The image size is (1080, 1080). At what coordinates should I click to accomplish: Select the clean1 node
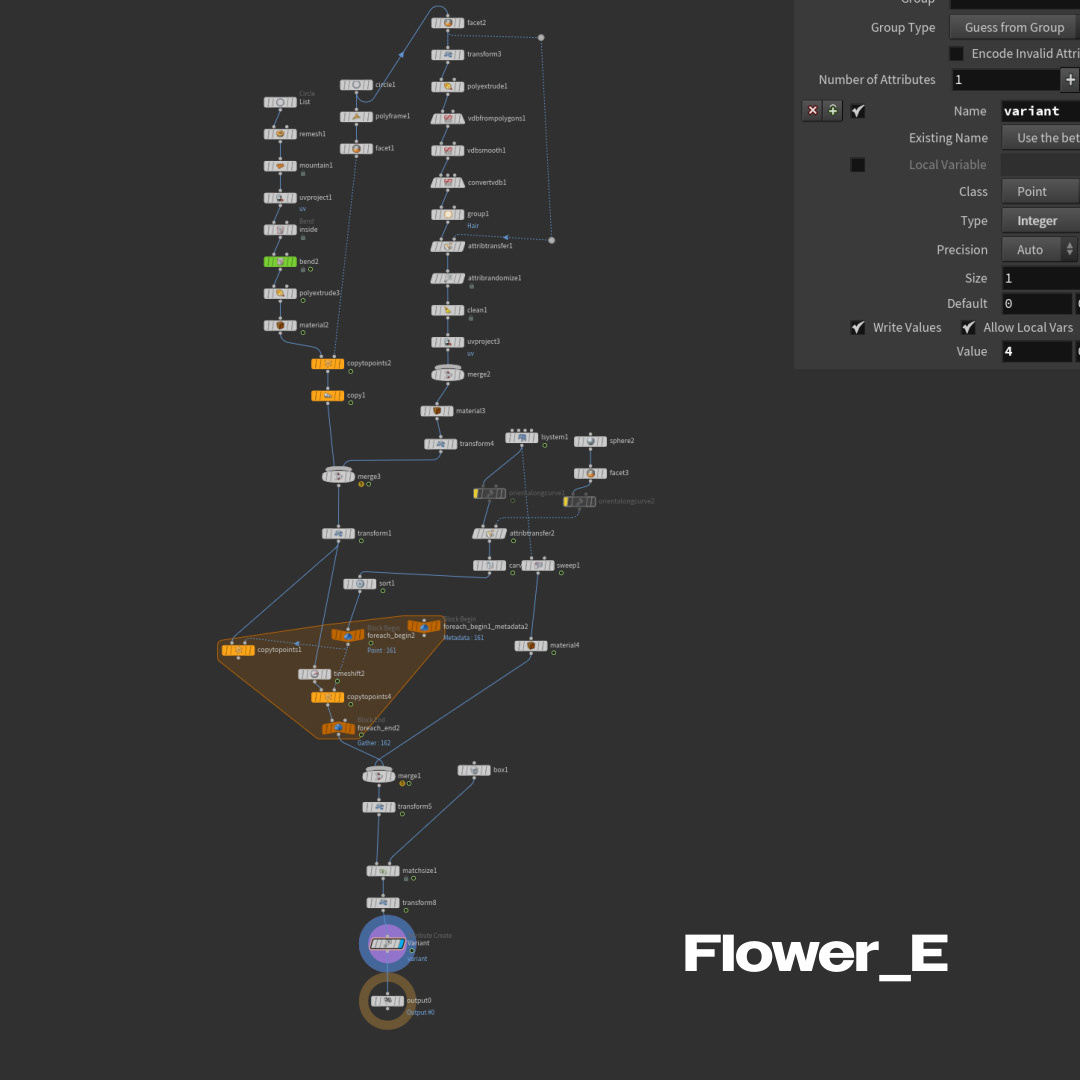(448, 310)
